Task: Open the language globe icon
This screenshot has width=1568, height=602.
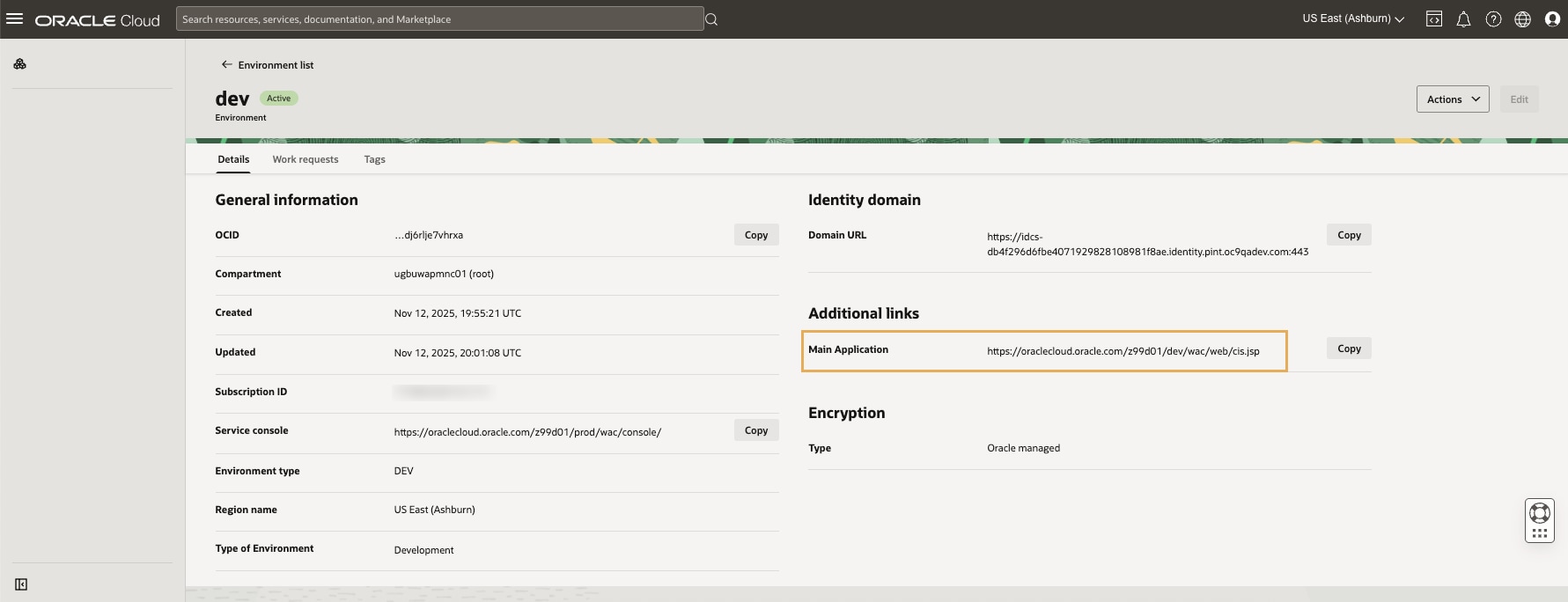Action: [x=1522, y=19]
